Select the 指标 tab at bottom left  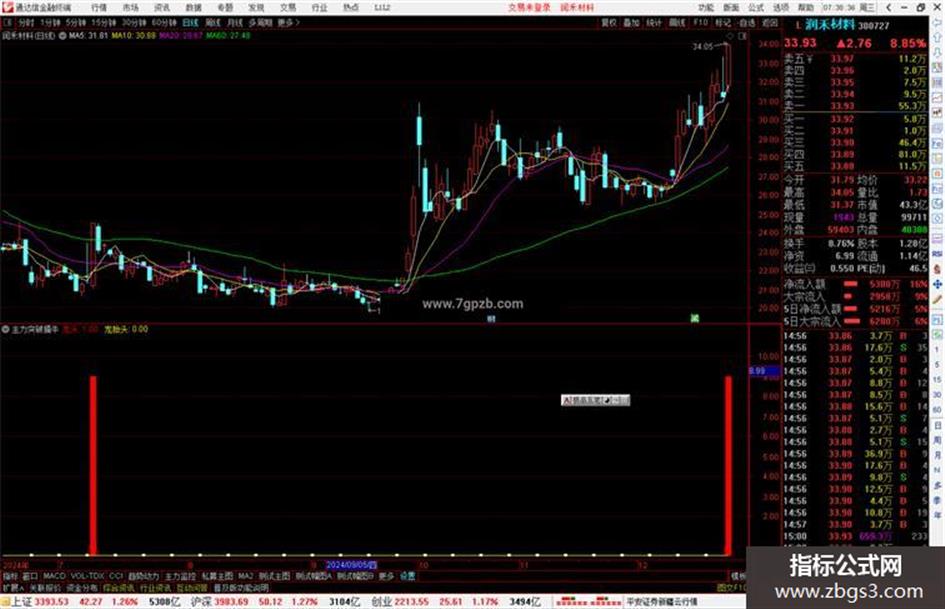10,576
